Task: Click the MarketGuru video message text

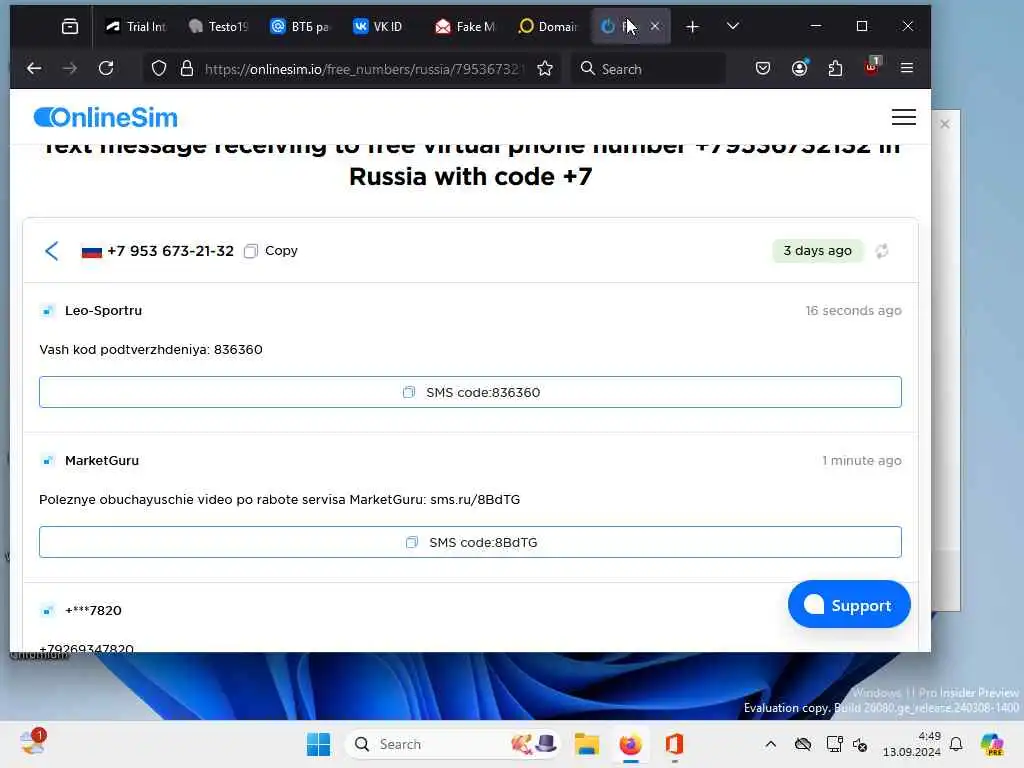Action: (280, 500)
